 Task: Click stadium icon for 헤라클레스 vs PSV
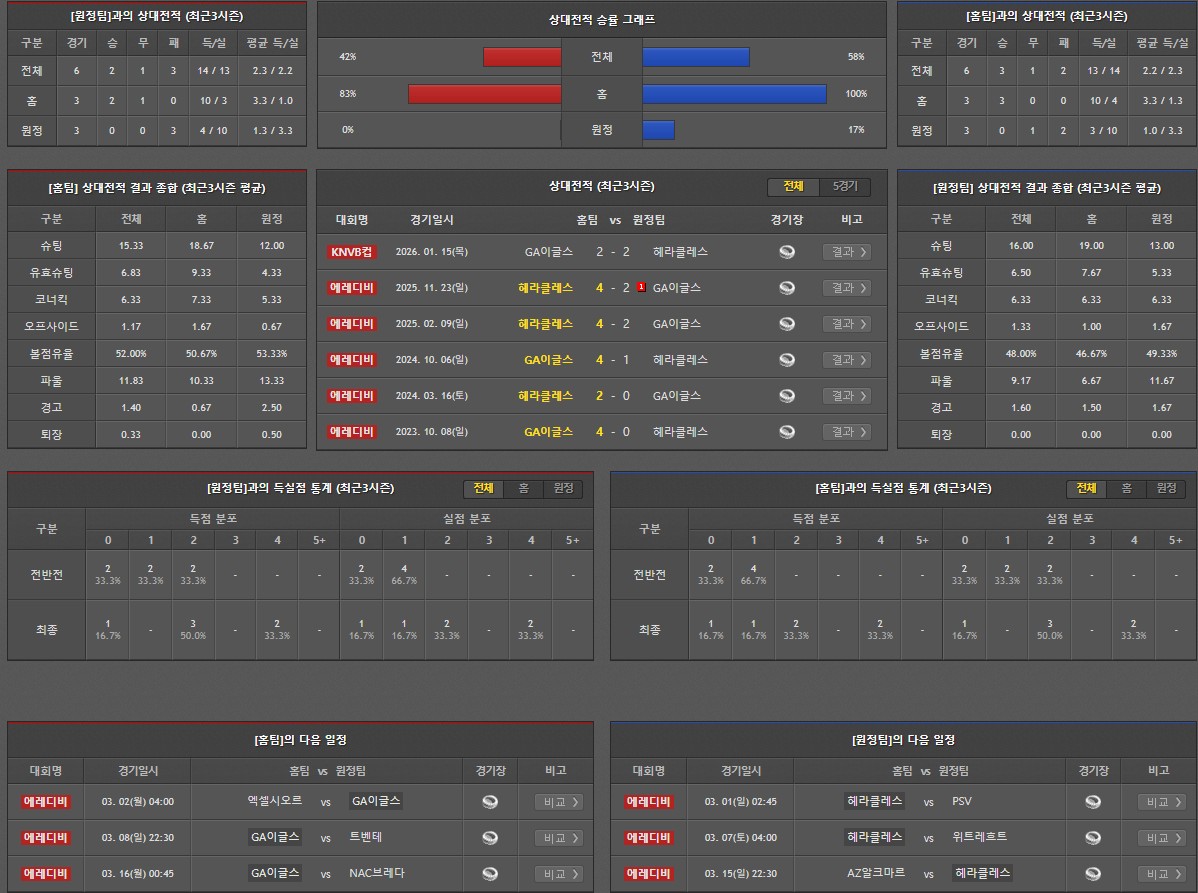click(1093, 802)
